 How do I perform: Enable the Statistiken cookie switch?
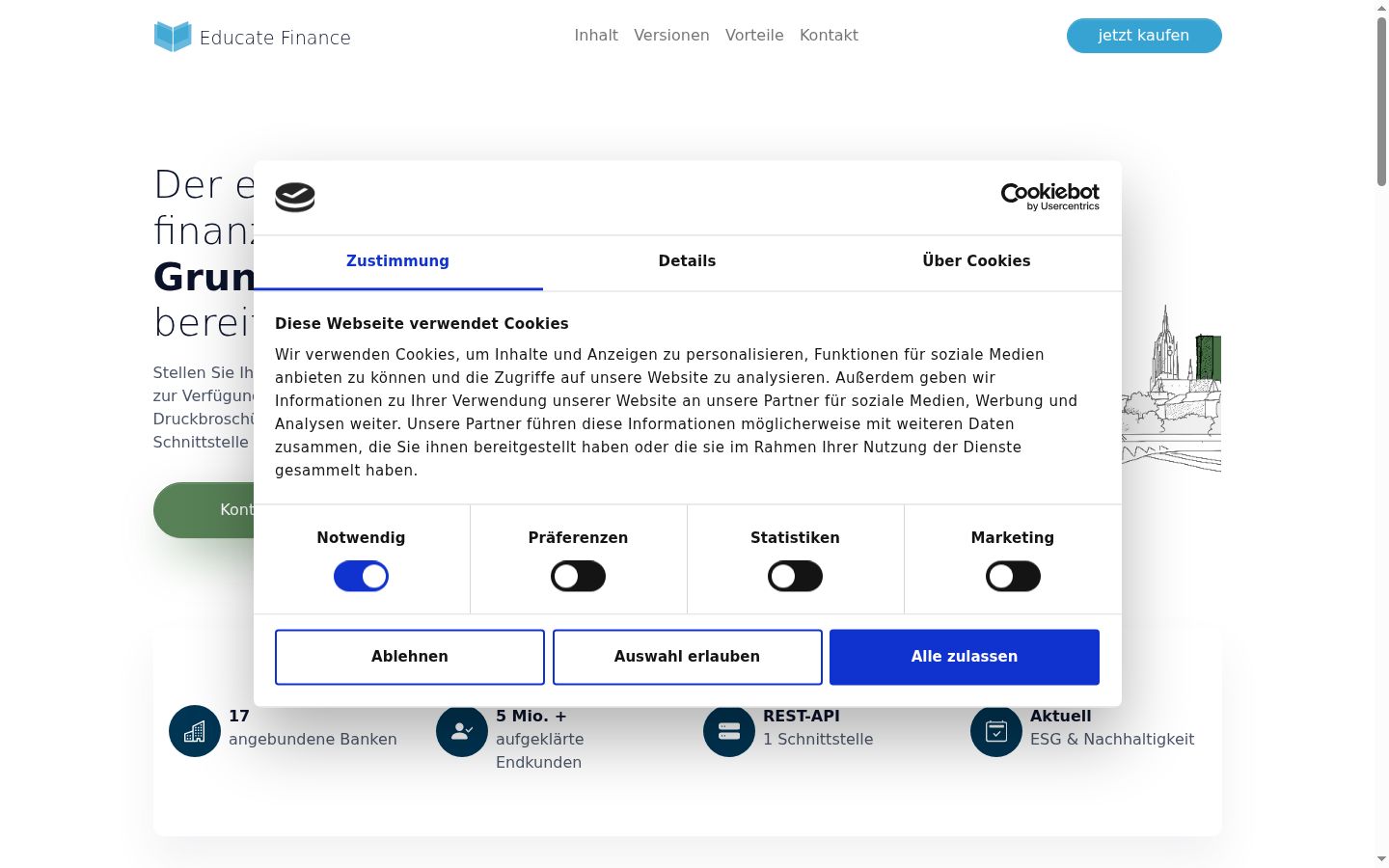click(795, 577)
